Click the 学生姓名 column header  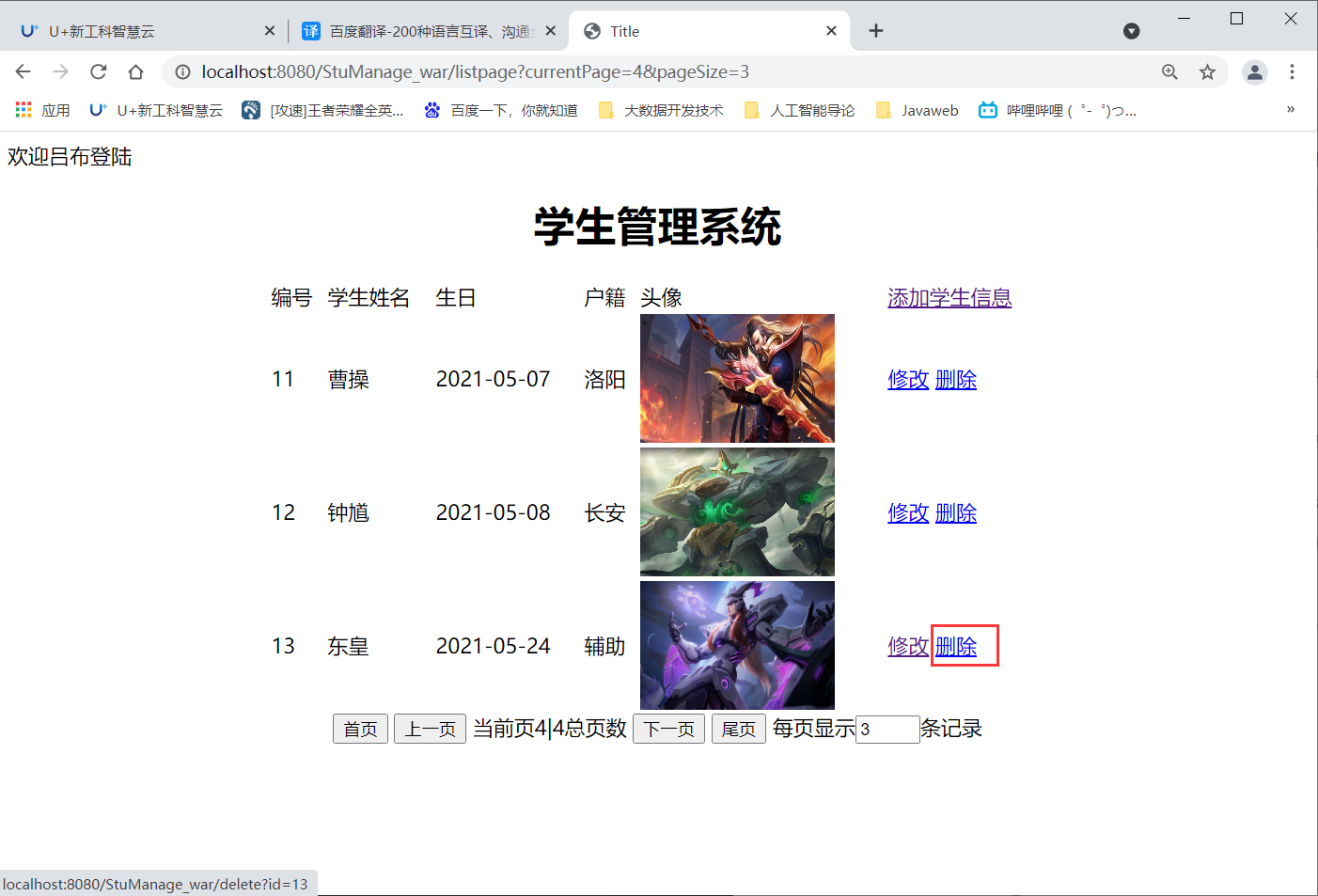369,298
